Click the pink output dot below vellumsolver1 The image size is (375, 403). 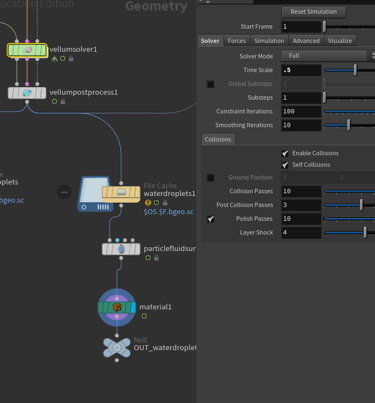coord(27,59)
